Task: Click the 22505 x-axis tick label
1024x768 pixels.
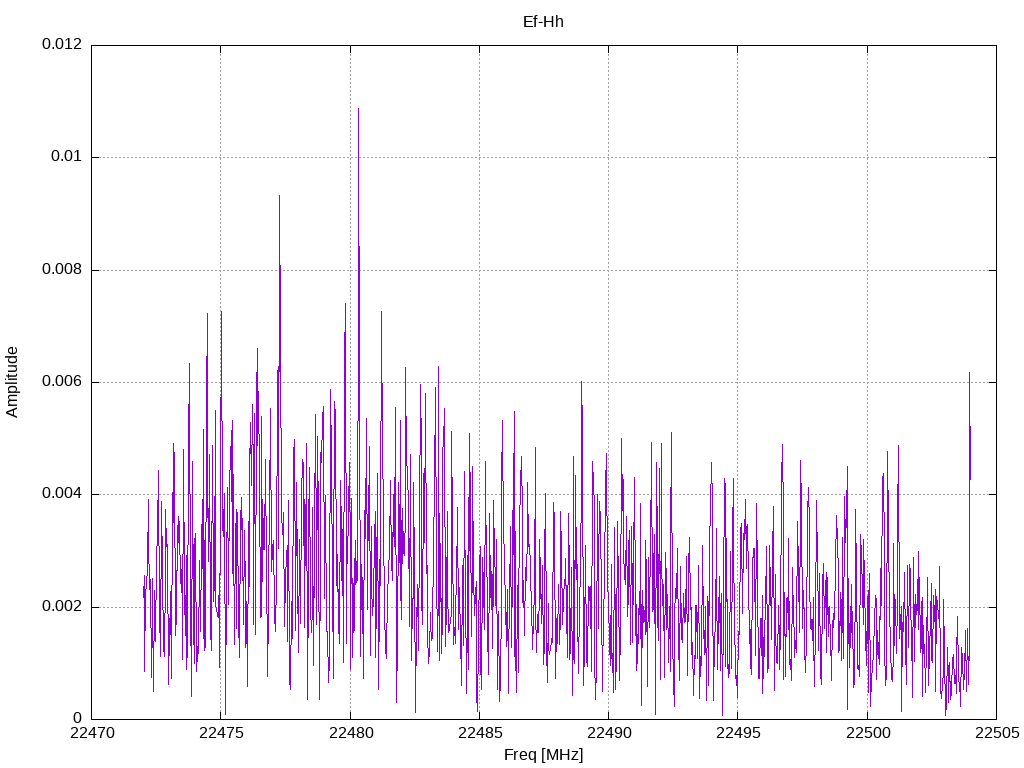Action: coord(997,733)
